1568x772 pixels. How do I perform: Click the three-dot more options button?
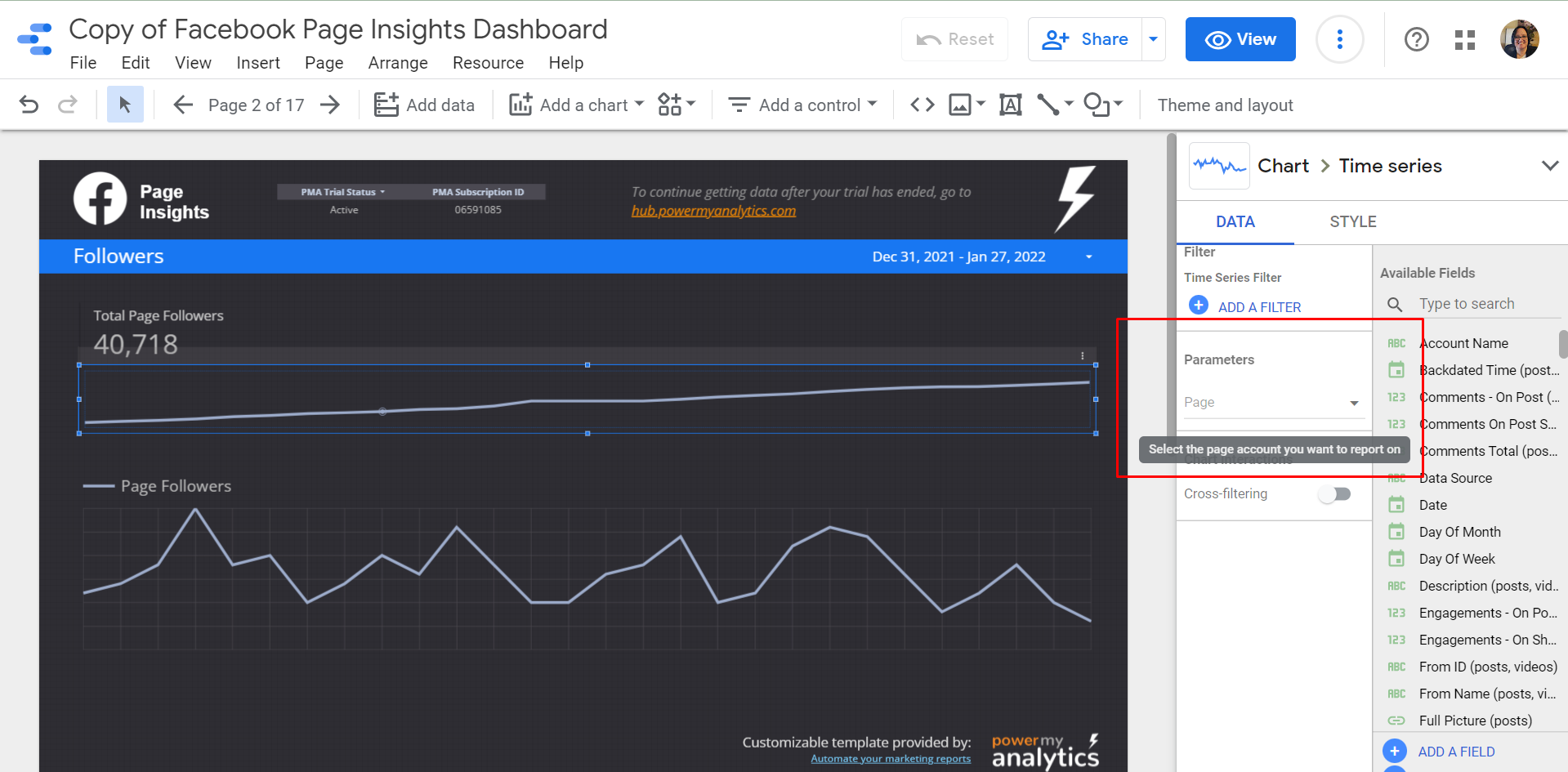(x=1339, y=39)
